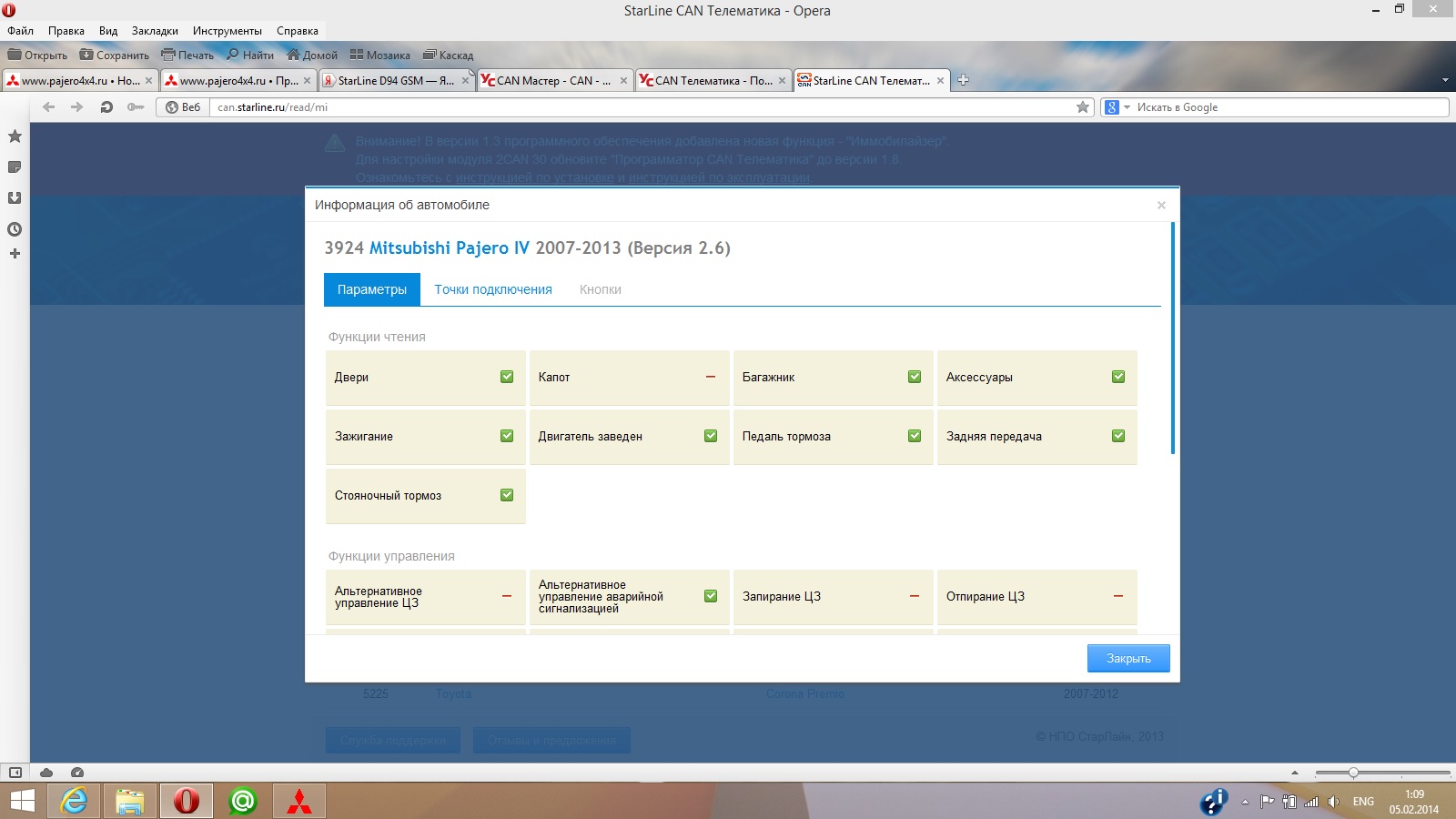Toggle the Багажник checkbox

915,377
